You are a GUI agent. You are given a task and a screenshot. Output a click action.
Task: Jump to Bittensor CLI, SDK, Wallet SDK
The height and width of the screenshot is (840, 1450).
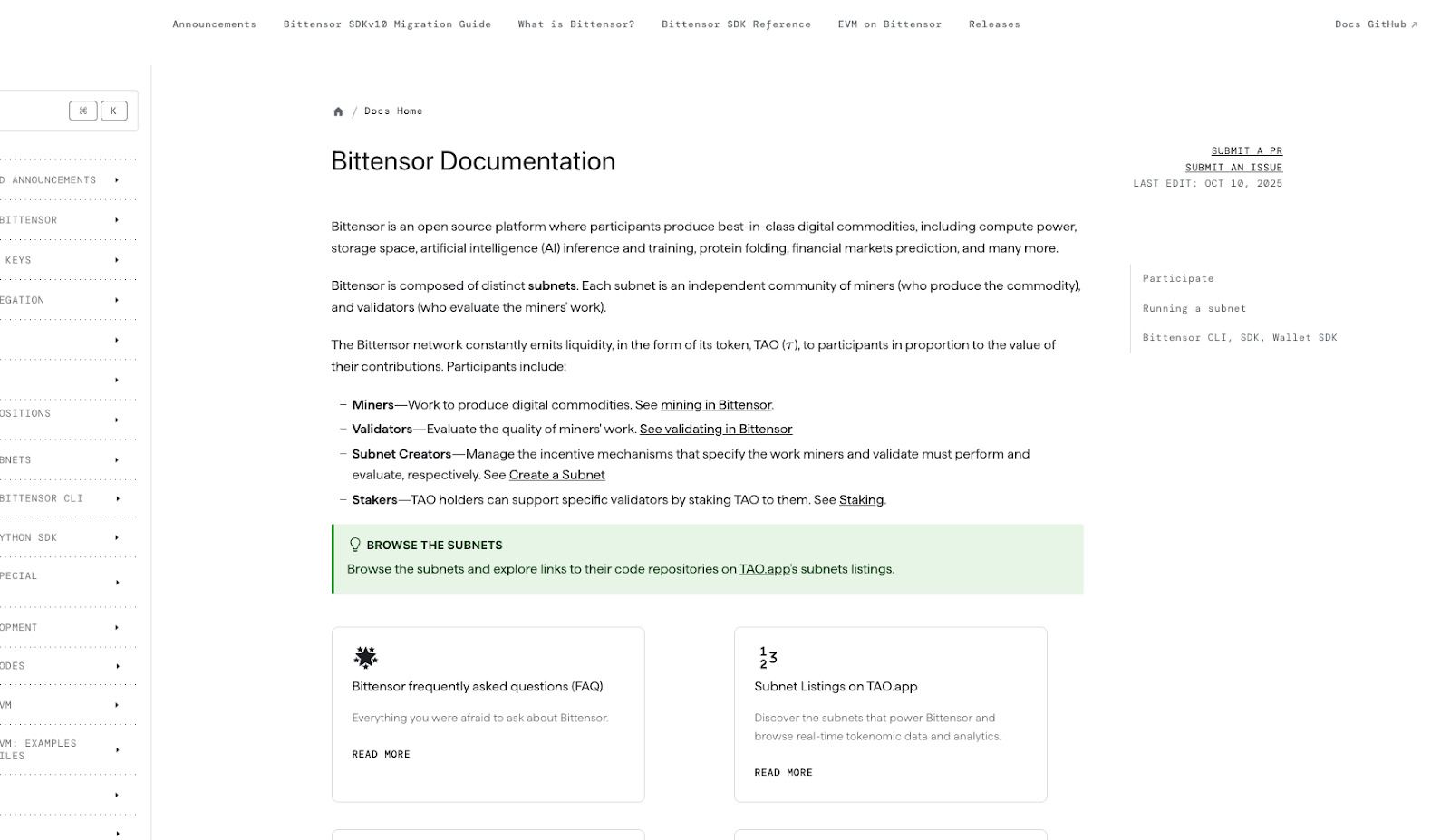(1240, 337)
